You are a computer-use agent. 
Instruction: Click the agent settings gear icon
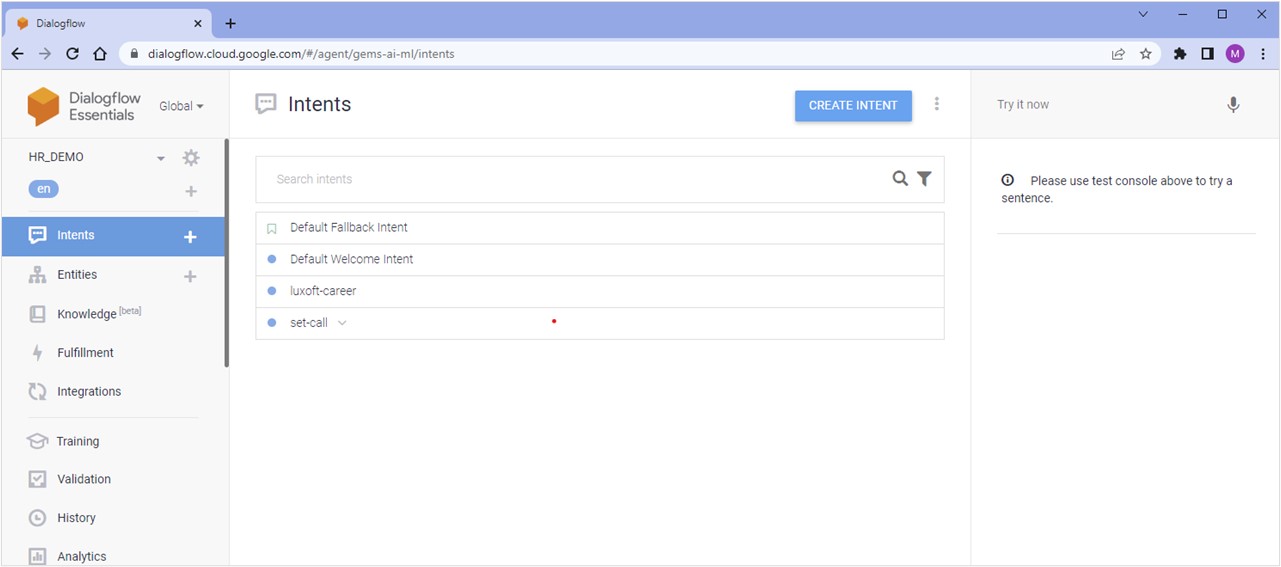(191, 158)
